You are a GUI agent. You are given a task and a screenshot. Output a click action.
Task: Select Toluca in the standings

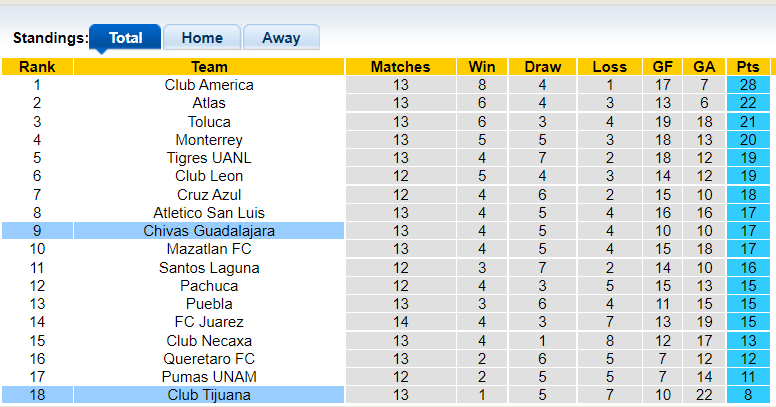(x=209, y=122)
